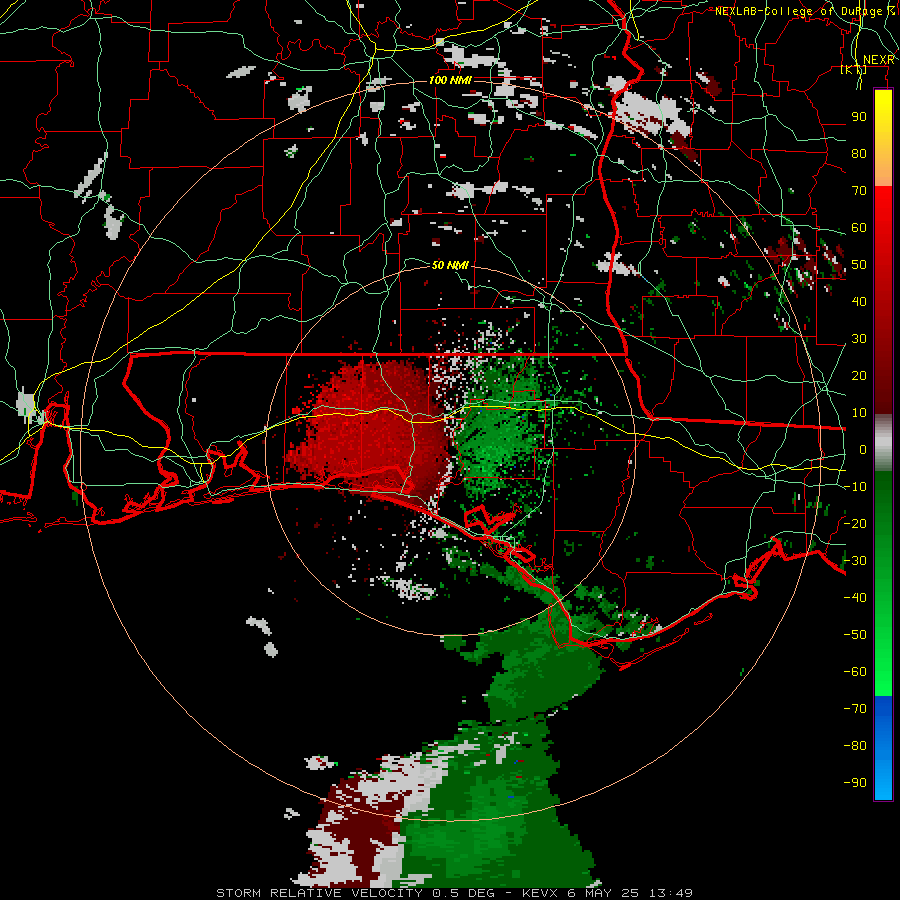This screenshot has height=900, width=900.
Task: Click the -40 value on the velocity scale
Action: click(855, 598)
